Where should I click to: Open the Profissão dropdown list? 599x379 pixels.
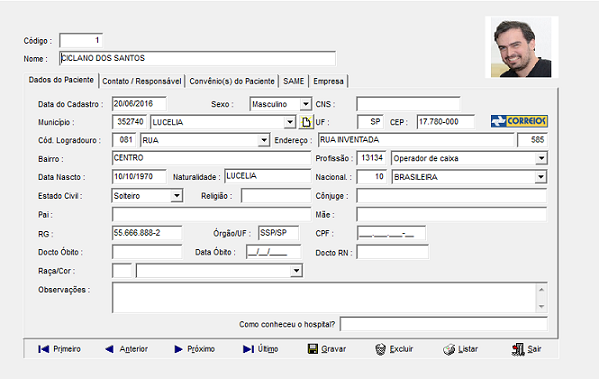(x=541, y=158)
